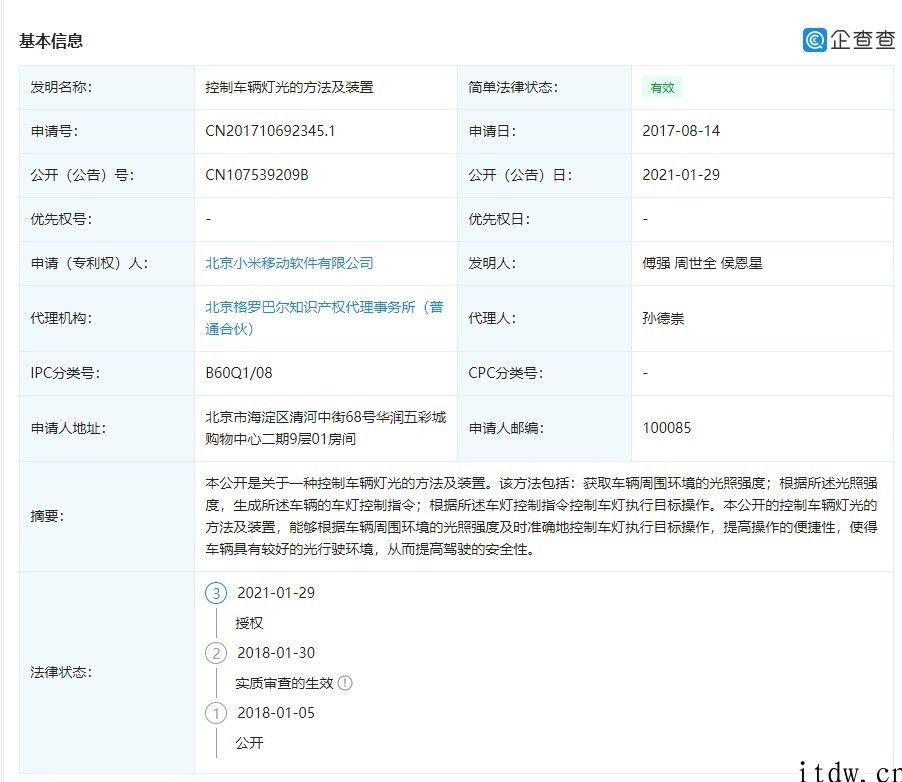Image resolution: width=902 pixels, height=782 pixels.
Task: Click the applicant postal code 100085
Action: tap(667, 428)
